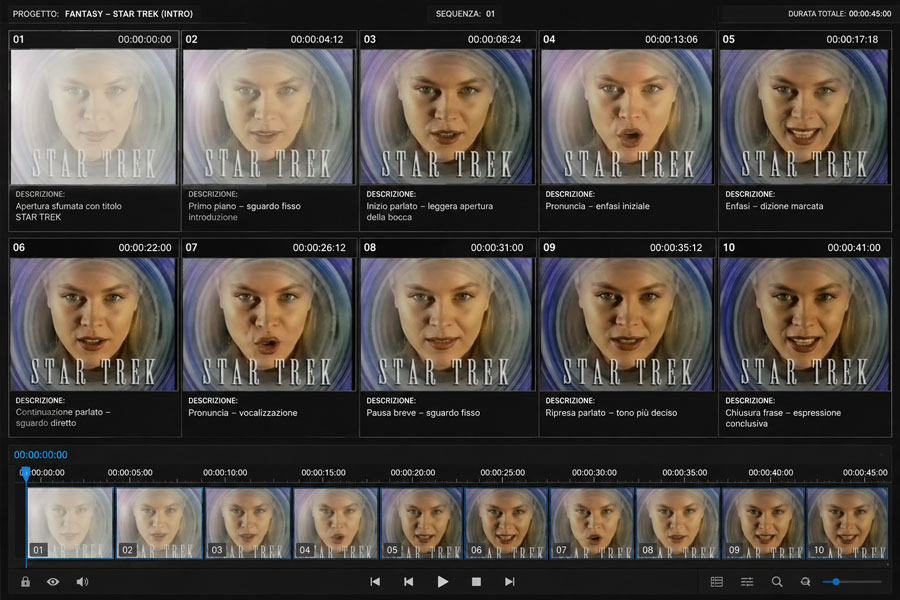Click description "Ripresa parlato – tono più deciso"
This screenshot has width=900, height=600.
point(611,413)
